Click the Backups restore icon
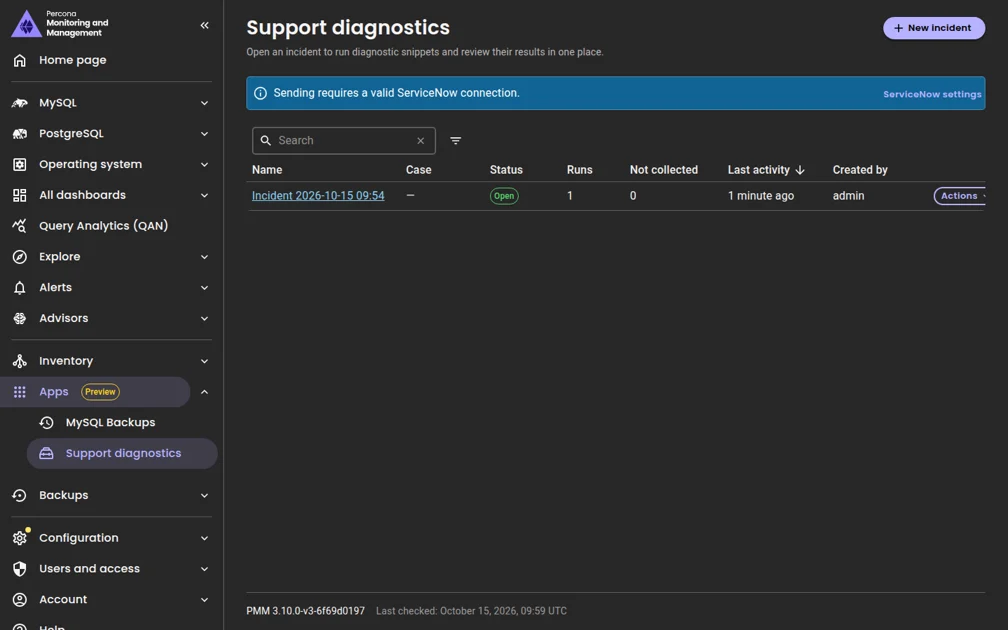Screen dimensions: 1008x630 pos(20,496)
